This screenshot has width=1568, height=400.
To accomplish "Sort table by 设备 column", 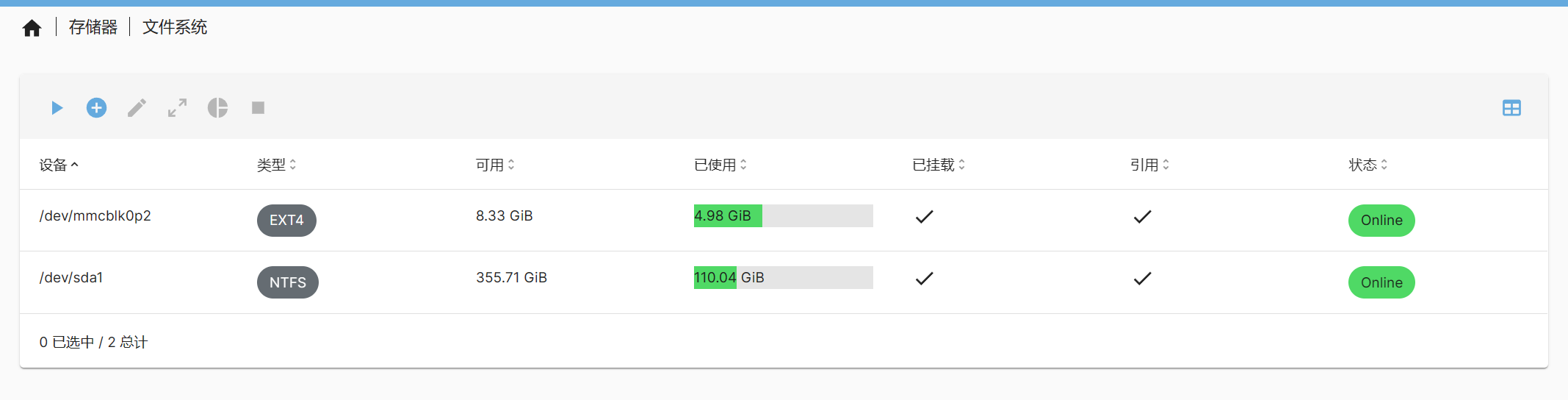I will click(59, 165).
